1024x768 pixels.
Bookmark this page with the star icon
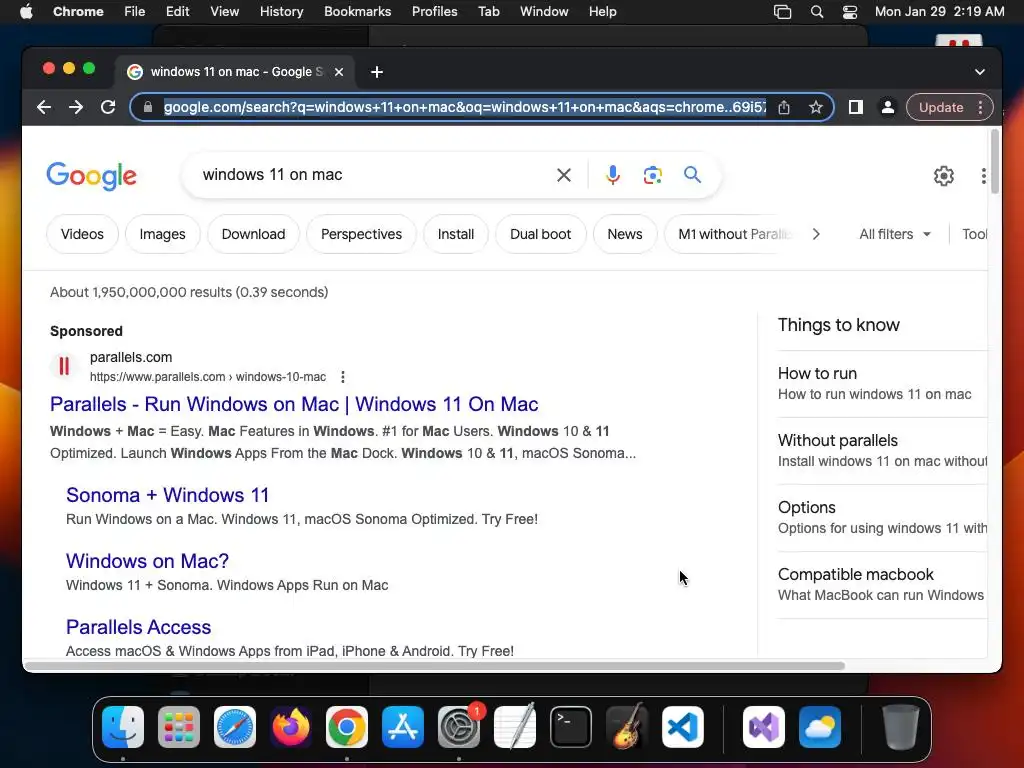(816, 107)
